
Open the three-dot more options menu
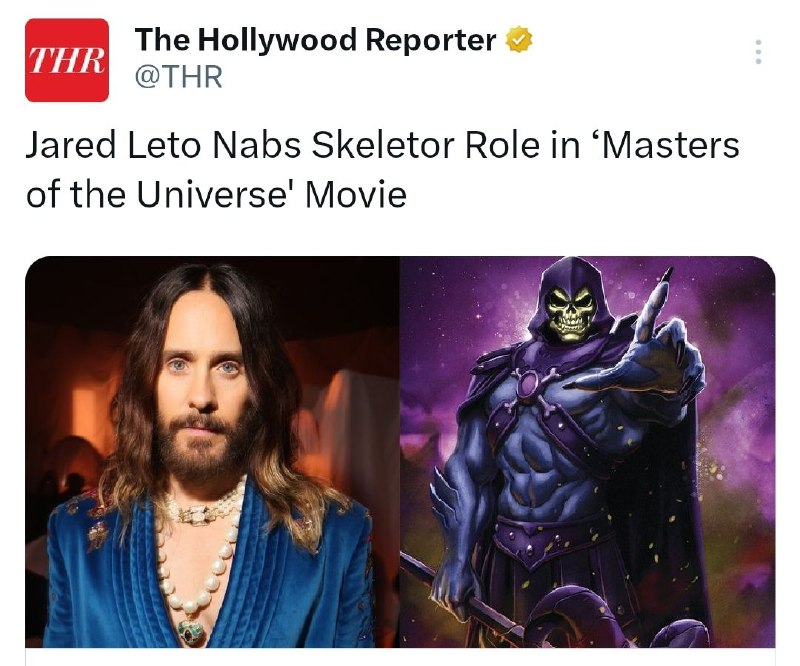(758, 52)
